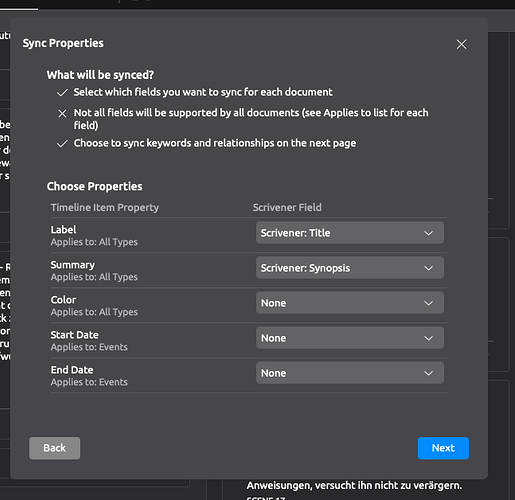
Task: Expand the Color property dropdown set to None
Action: tap(350, 303)
